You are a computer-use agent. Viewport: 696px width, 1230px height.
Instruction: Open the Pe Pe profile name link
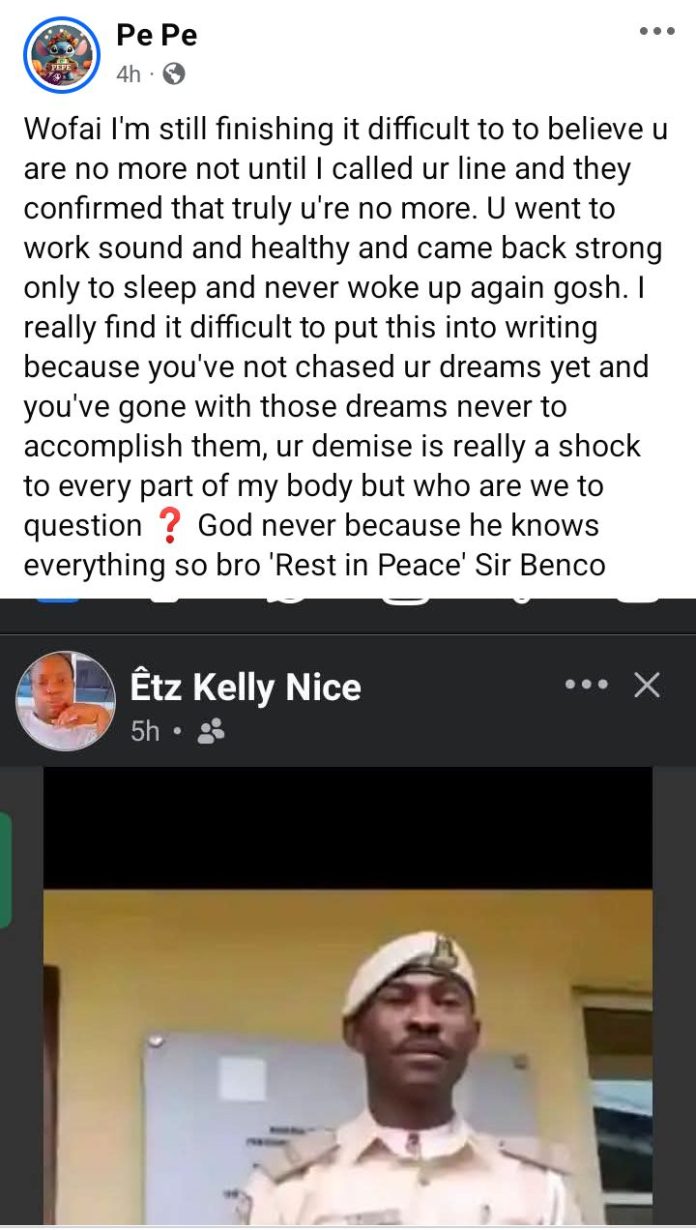(157, 35)
